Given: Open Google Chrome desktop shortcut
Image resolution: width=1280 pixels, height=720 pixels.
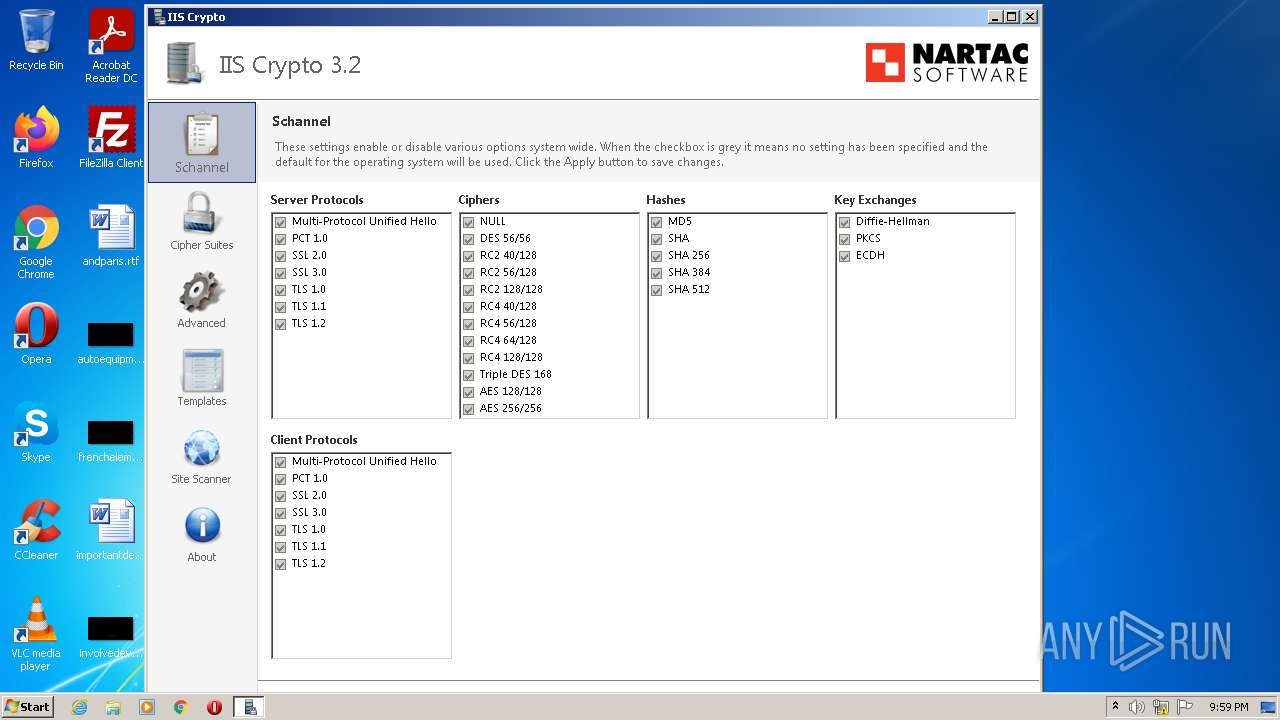Looking at the screenshot, I should pos(36,243).
